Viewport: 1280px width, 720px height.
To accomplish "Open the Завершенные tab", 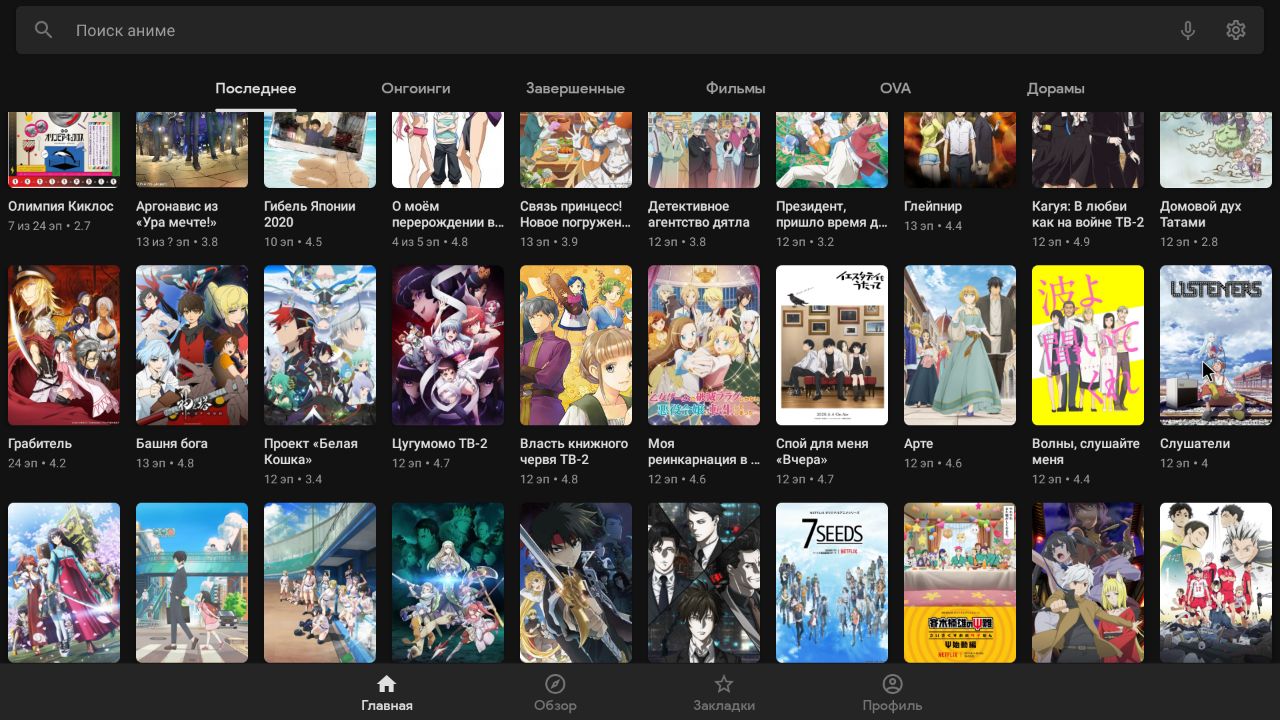I will click(x=576, y=88).
